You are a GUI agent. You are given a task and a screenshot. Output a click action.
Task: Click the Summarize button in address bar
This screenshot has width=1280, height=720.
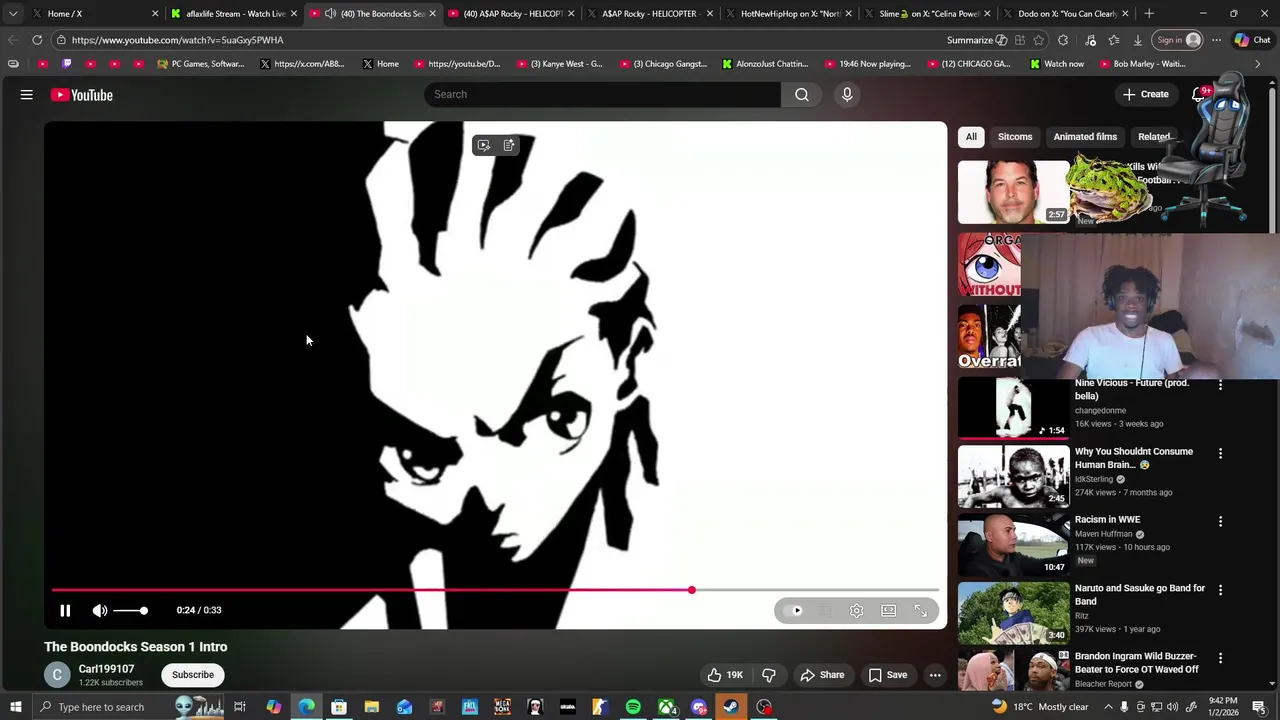977,40
